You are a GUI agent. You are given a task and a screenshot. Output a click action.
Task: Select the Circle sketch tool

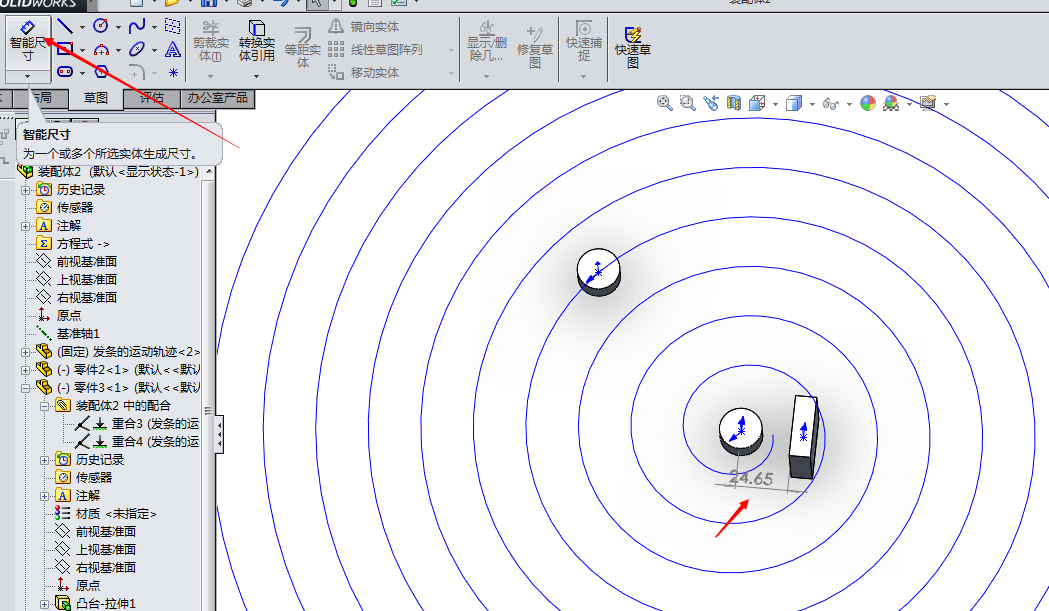101,26
